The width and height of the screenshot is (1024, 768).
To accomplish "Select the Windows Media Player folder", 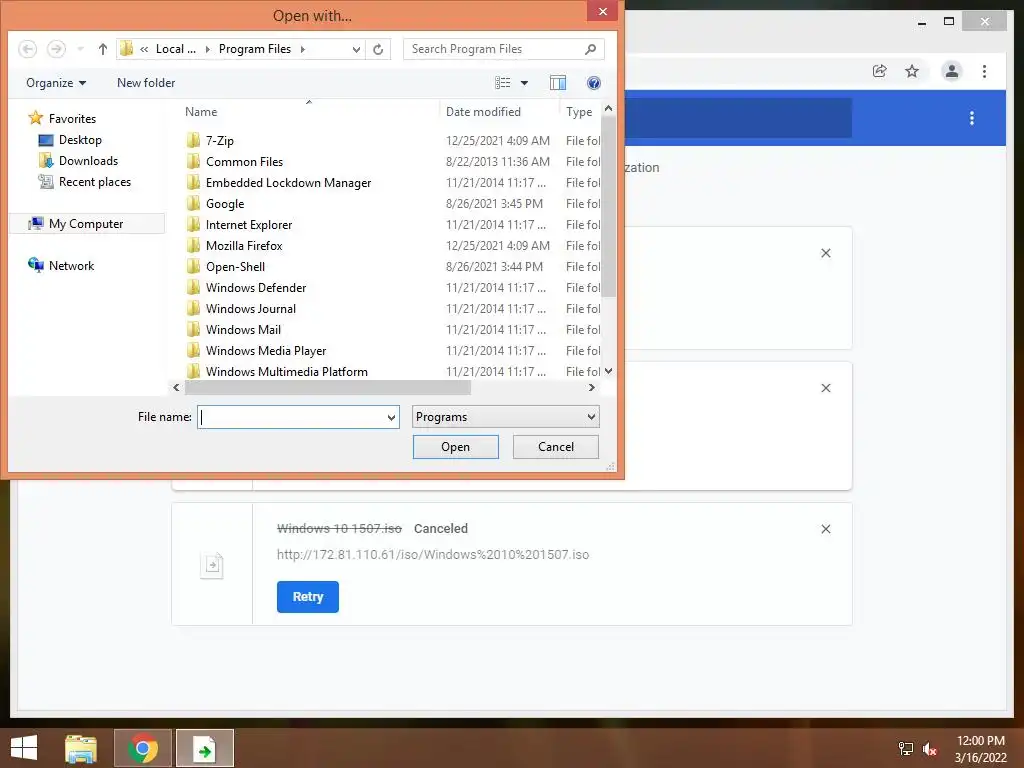I will point(266,350).
